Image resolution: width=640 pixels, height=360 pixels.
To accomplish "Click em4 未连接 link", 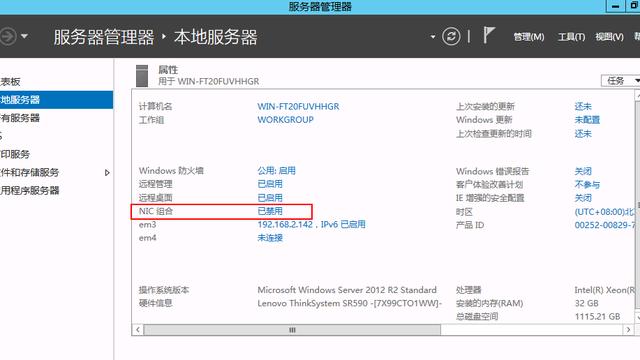I will click(270, 238).
